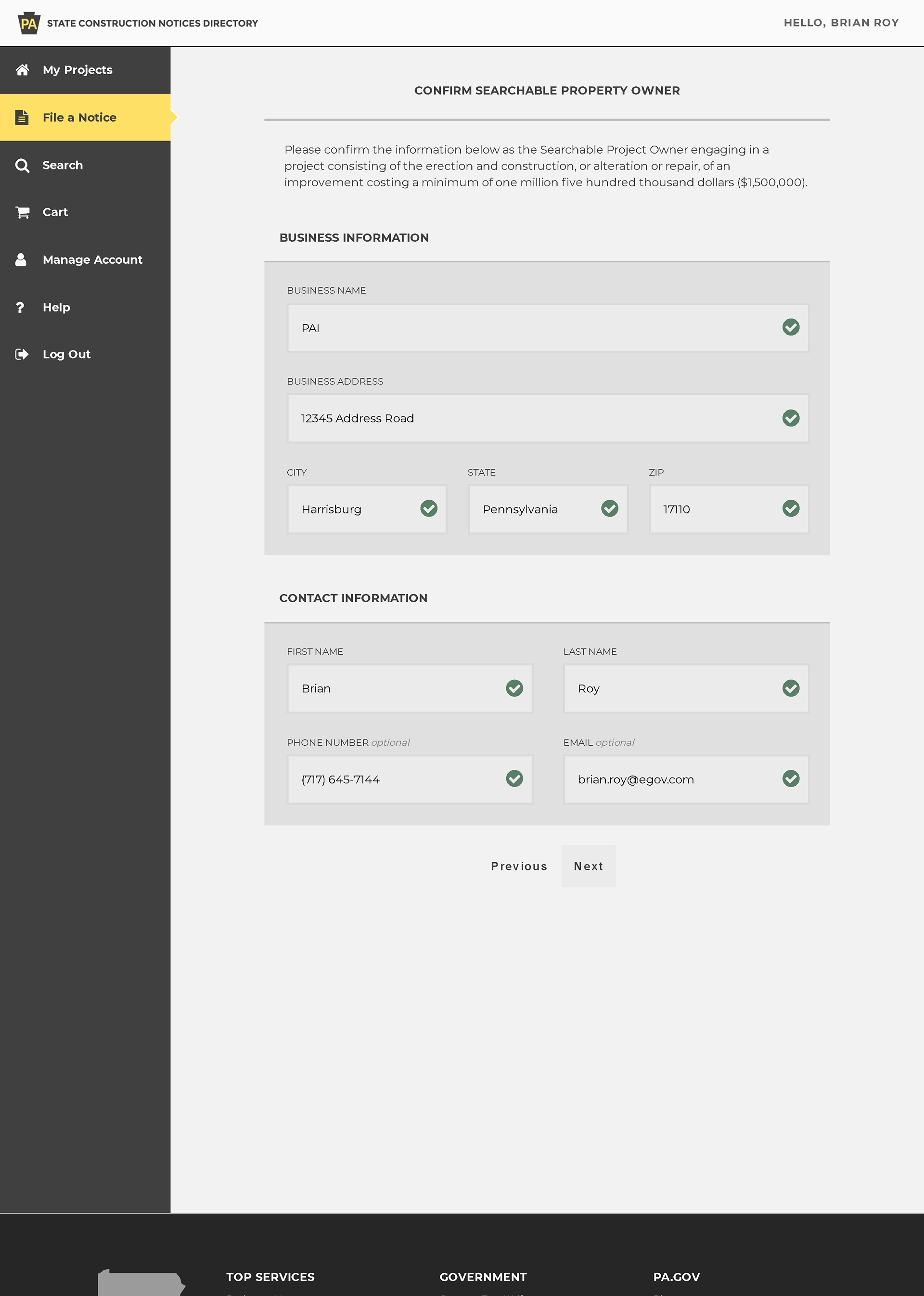Click the magnifying glass Search icon
This screenshot has height=1296, width=924.
(x=22, y=166)
